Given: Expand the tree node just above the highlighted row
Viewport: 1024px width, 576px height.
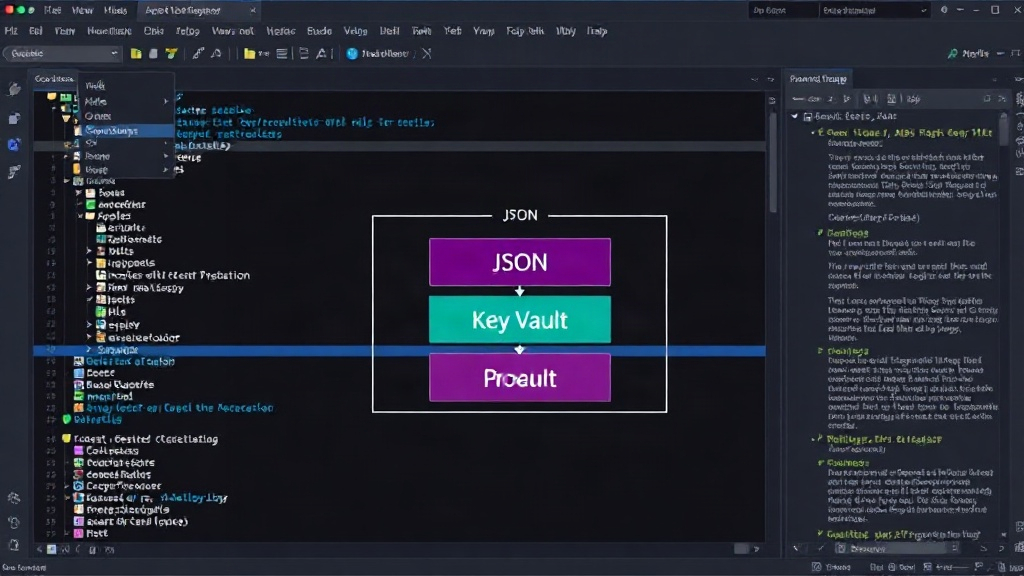Looking at the screenshot, I should (89, 338).
